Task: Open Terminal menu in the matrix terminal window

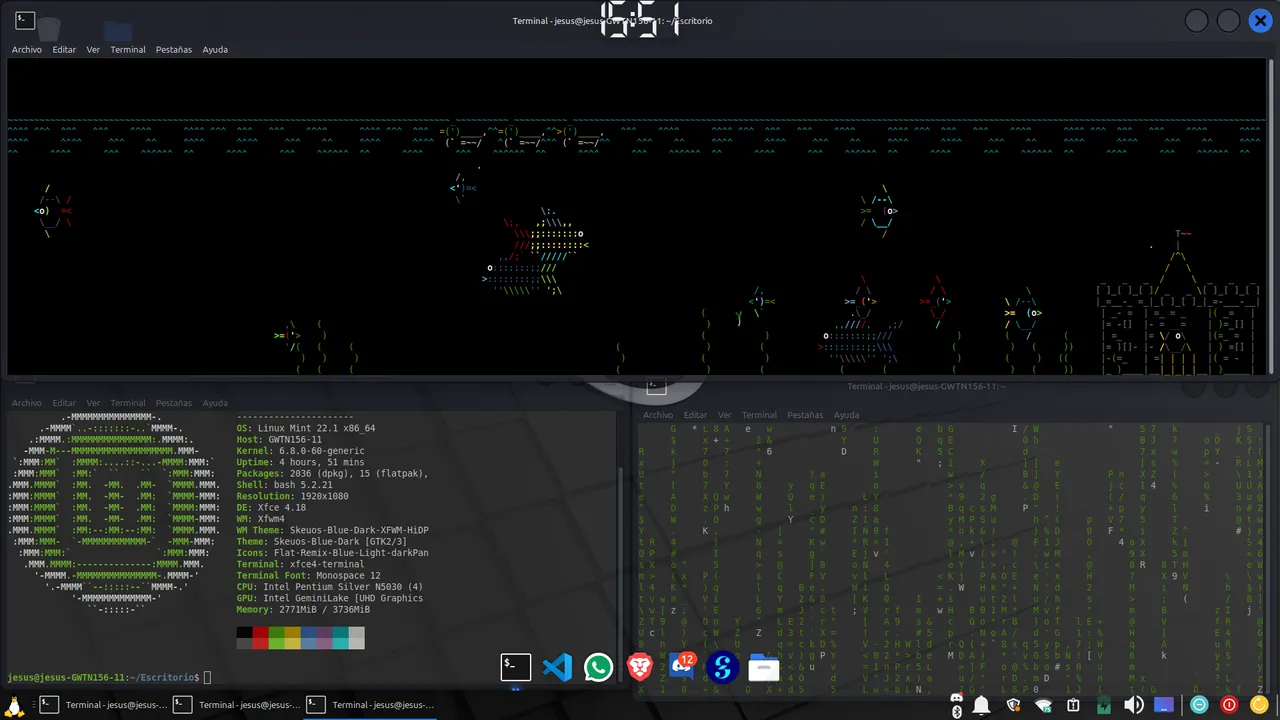Action: tap(759, 415)
